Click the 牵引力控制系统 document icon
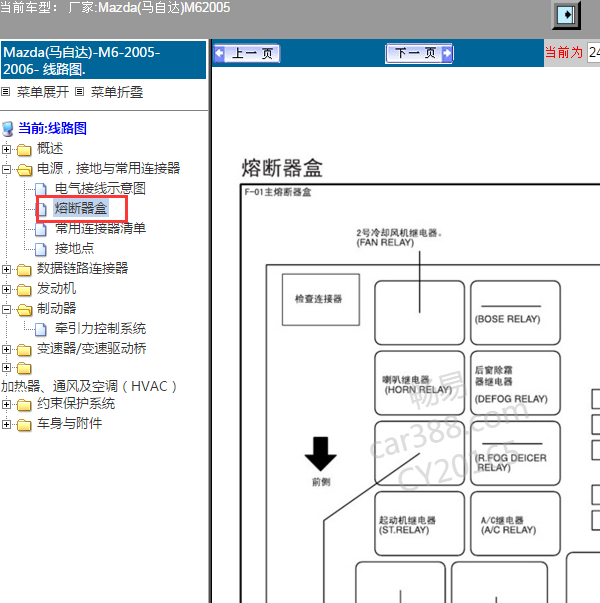The image size is (600, 603). [x=41, y=329]
